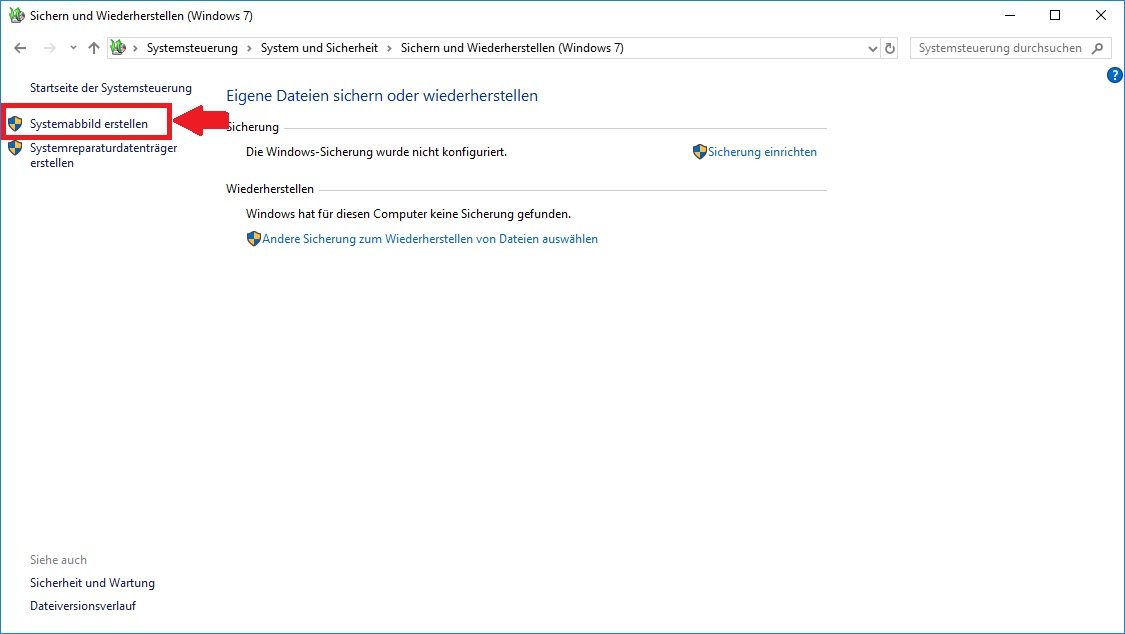
Task: Click text Windows hat für diesen Computer keine Sicherung
Action: click(x=408, y=214)
